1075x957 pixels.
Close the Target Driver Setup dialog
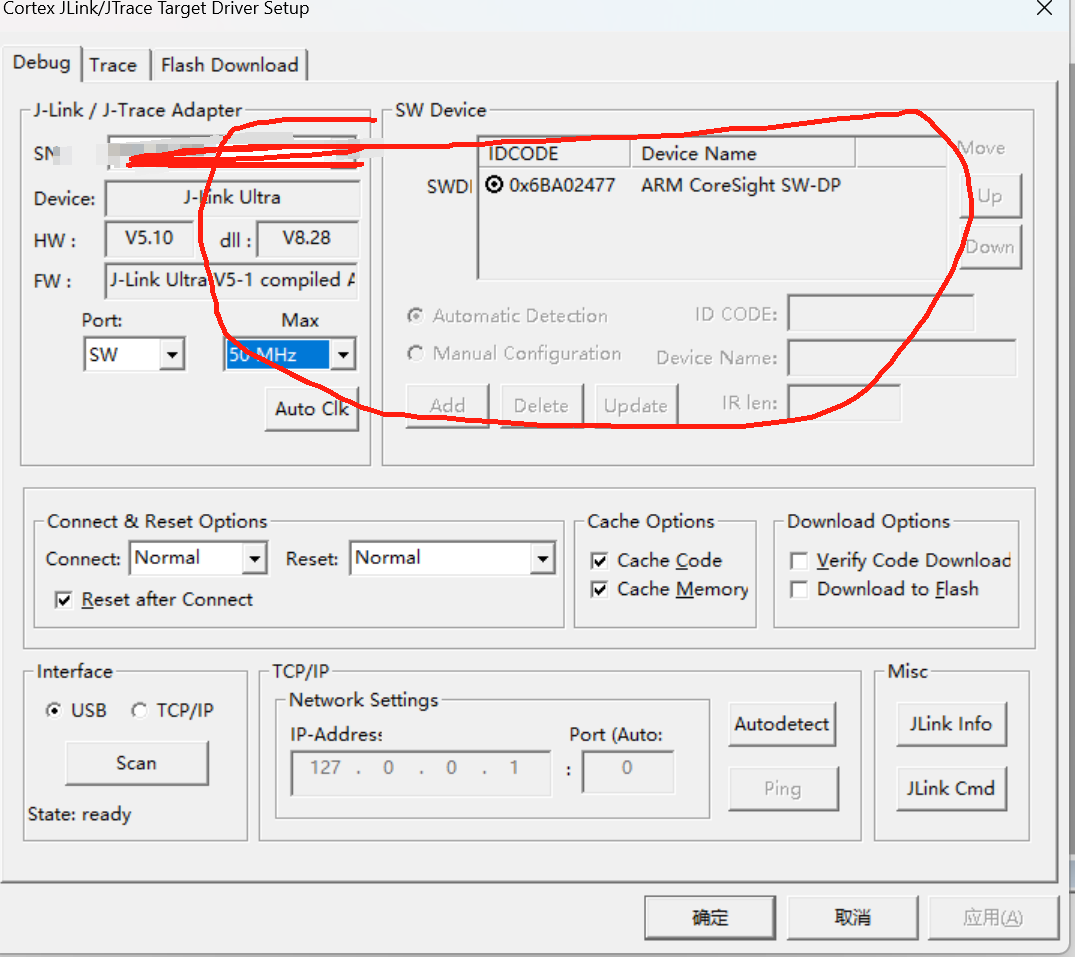point(1045,9)
